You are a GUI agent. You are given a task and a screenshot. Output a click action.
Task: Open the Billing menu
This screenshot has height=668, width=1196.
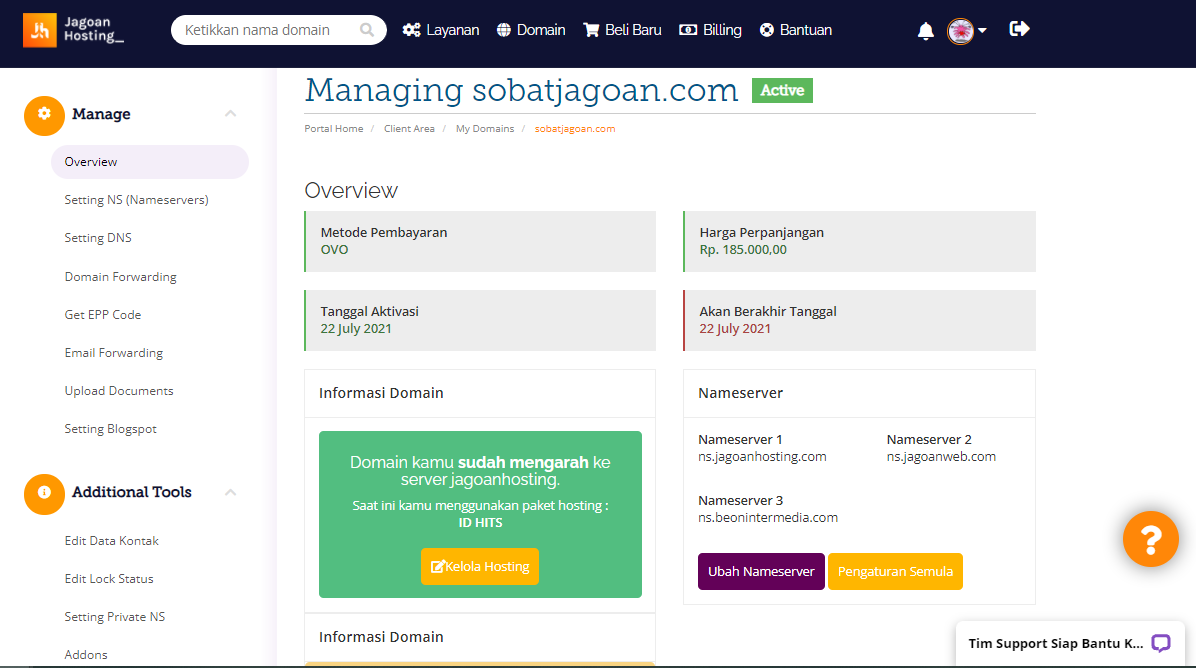pyautogui.click(x=710, y=30)
